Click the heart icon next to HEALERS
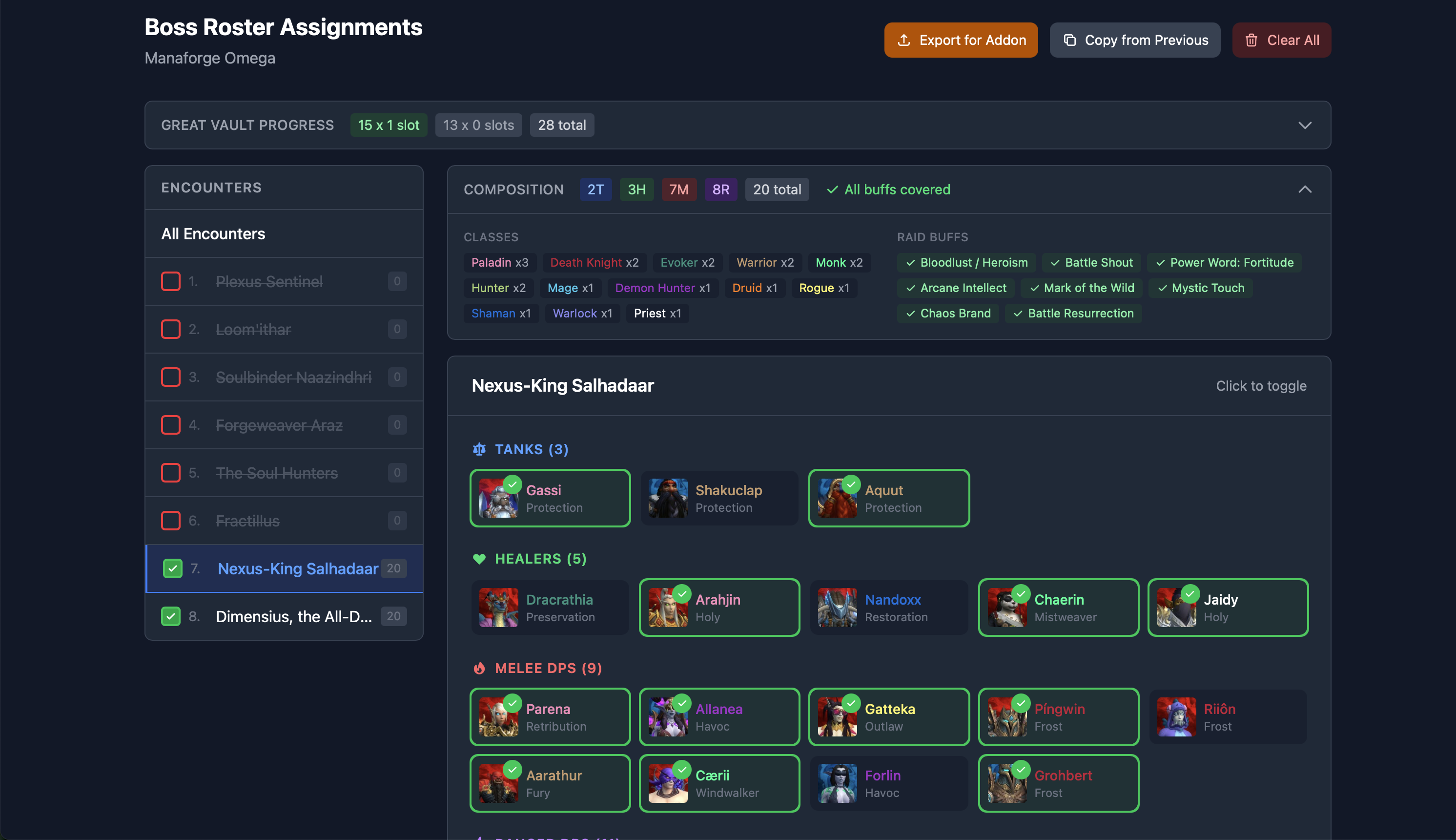 [x=480, y=559]
